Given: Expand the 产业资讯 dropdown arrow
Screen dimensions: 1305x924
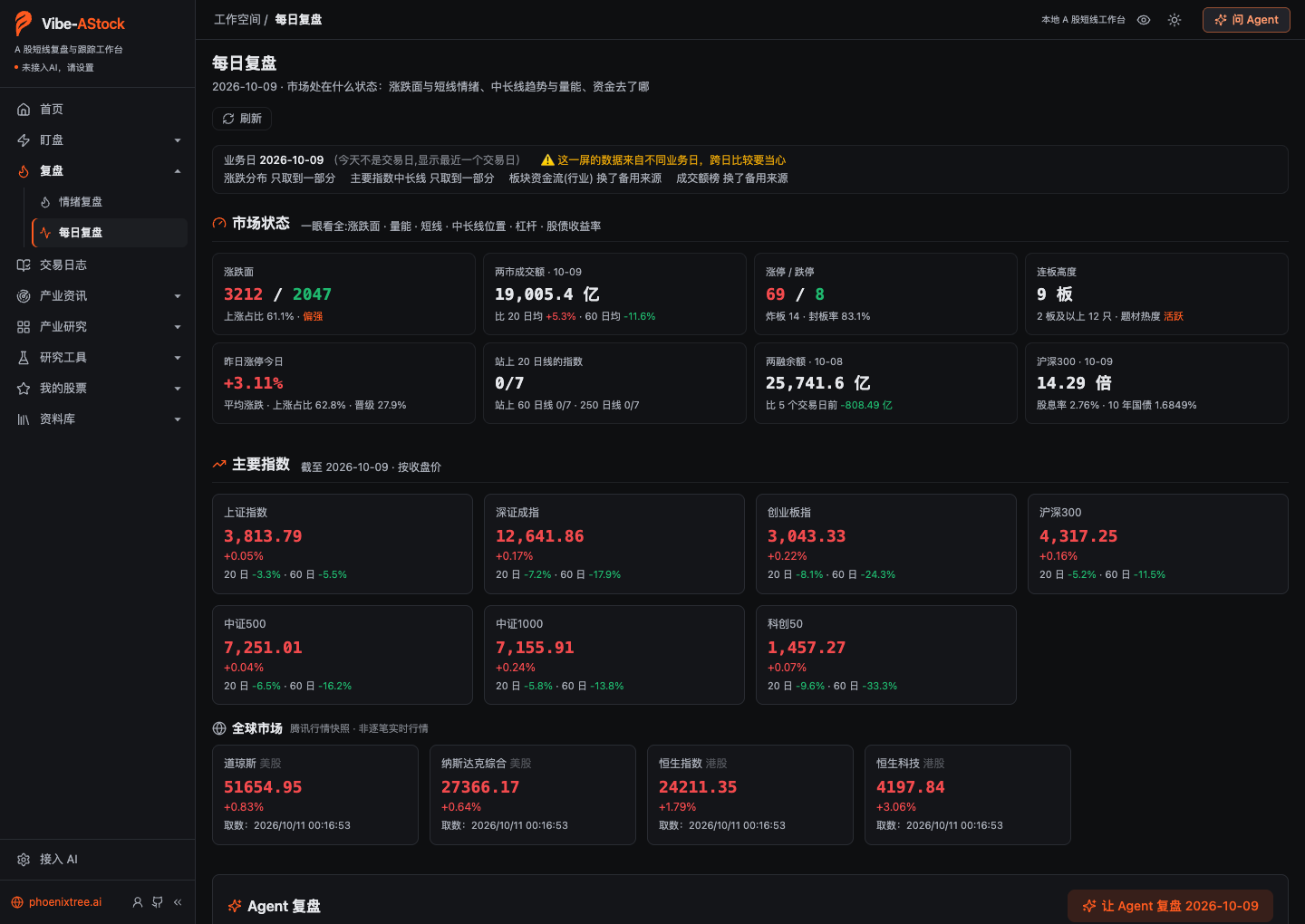Looking at the screenshot, I should click(178, 296).
